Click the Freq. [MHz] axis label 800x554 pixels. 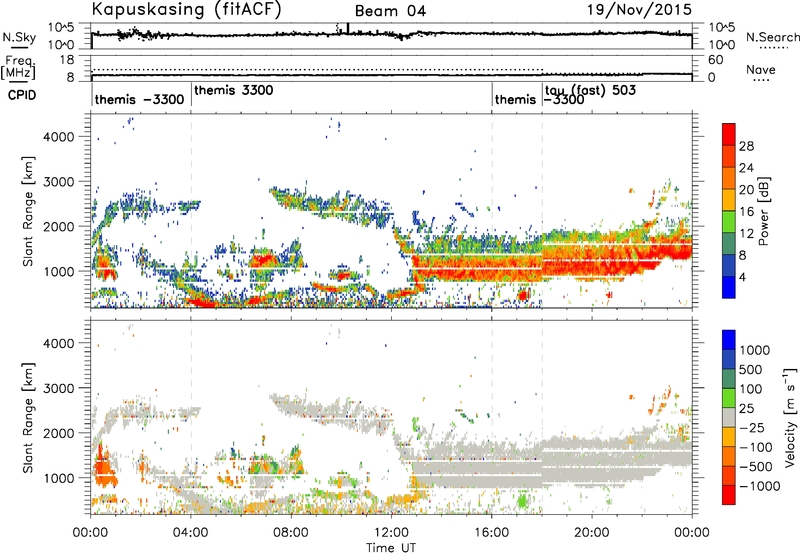click(18, 68)
